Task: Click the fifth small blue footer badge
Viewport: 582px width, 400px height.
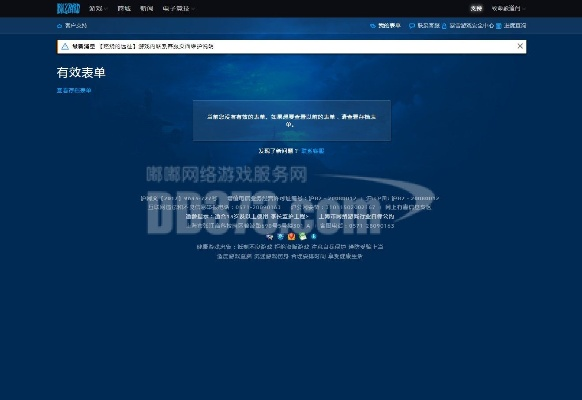Action: pos(314,236)
